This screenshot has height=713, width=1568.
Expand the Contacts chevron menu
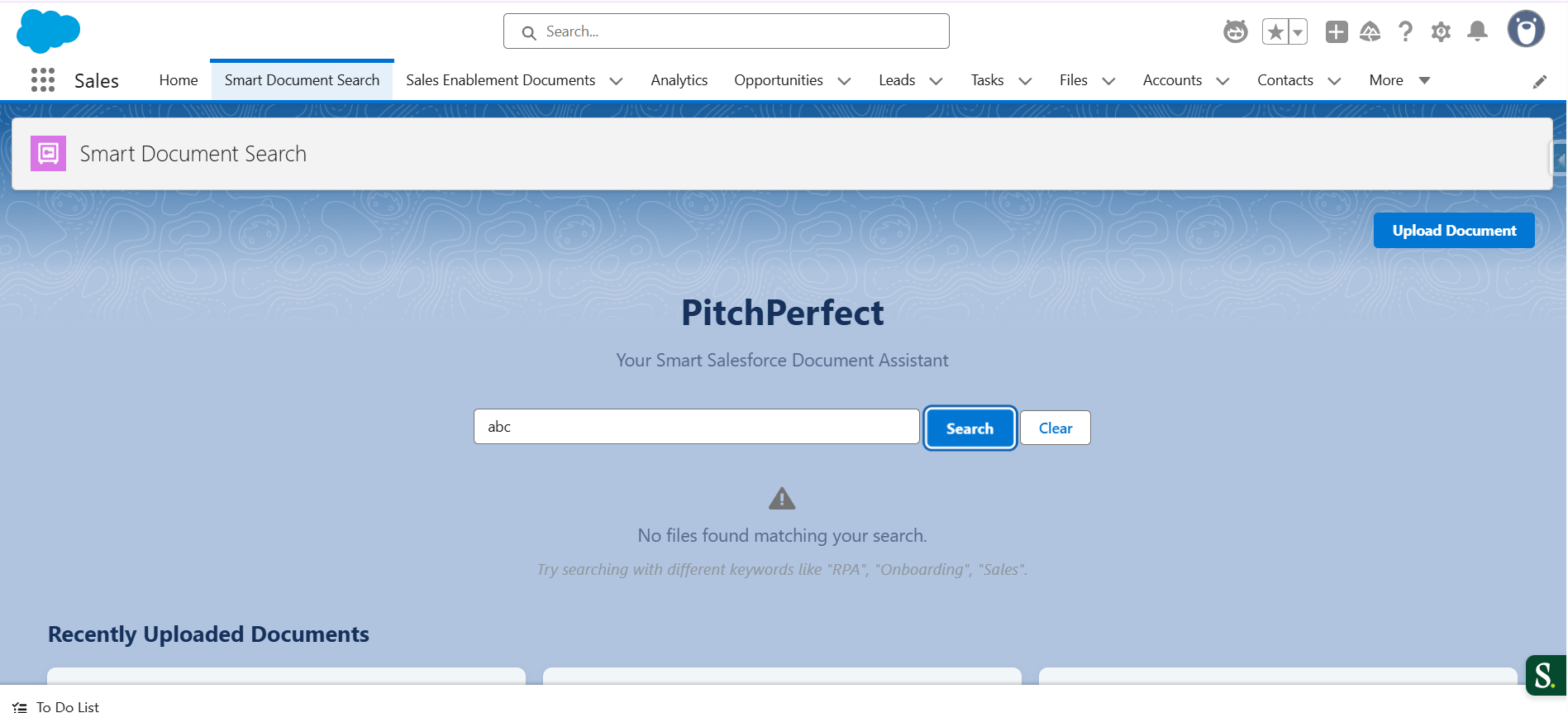click(1334, 81)
